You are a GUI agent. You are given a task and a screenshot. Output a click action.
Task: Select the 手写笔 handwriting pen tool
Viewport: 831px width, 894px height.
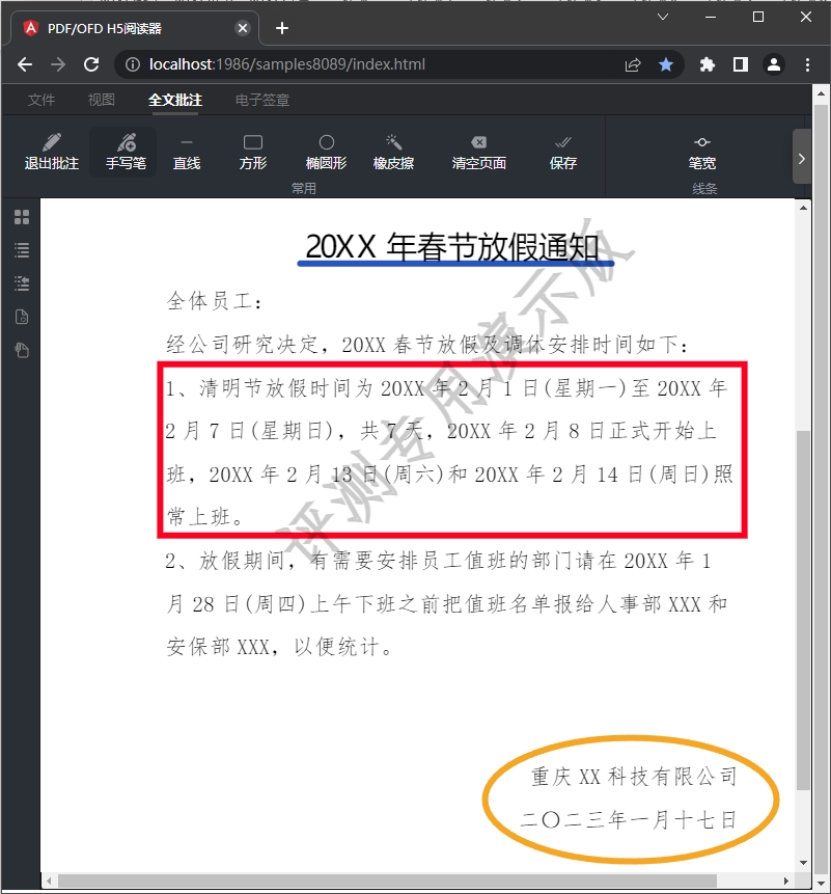point(125,152)
